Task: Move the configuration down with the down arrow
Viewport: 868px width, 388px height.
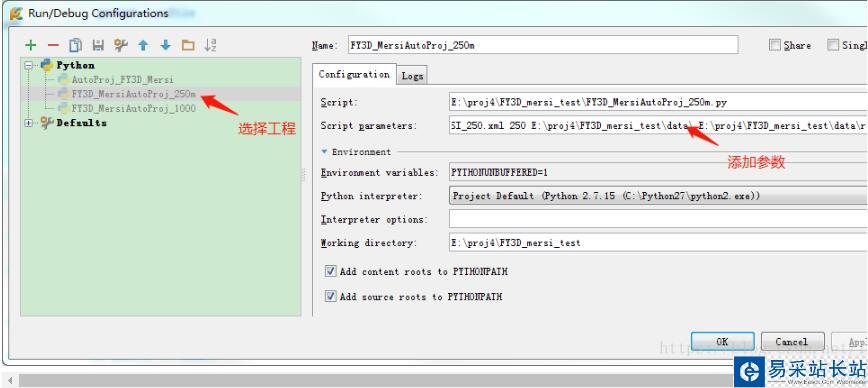Action: (x=166, y=45)
